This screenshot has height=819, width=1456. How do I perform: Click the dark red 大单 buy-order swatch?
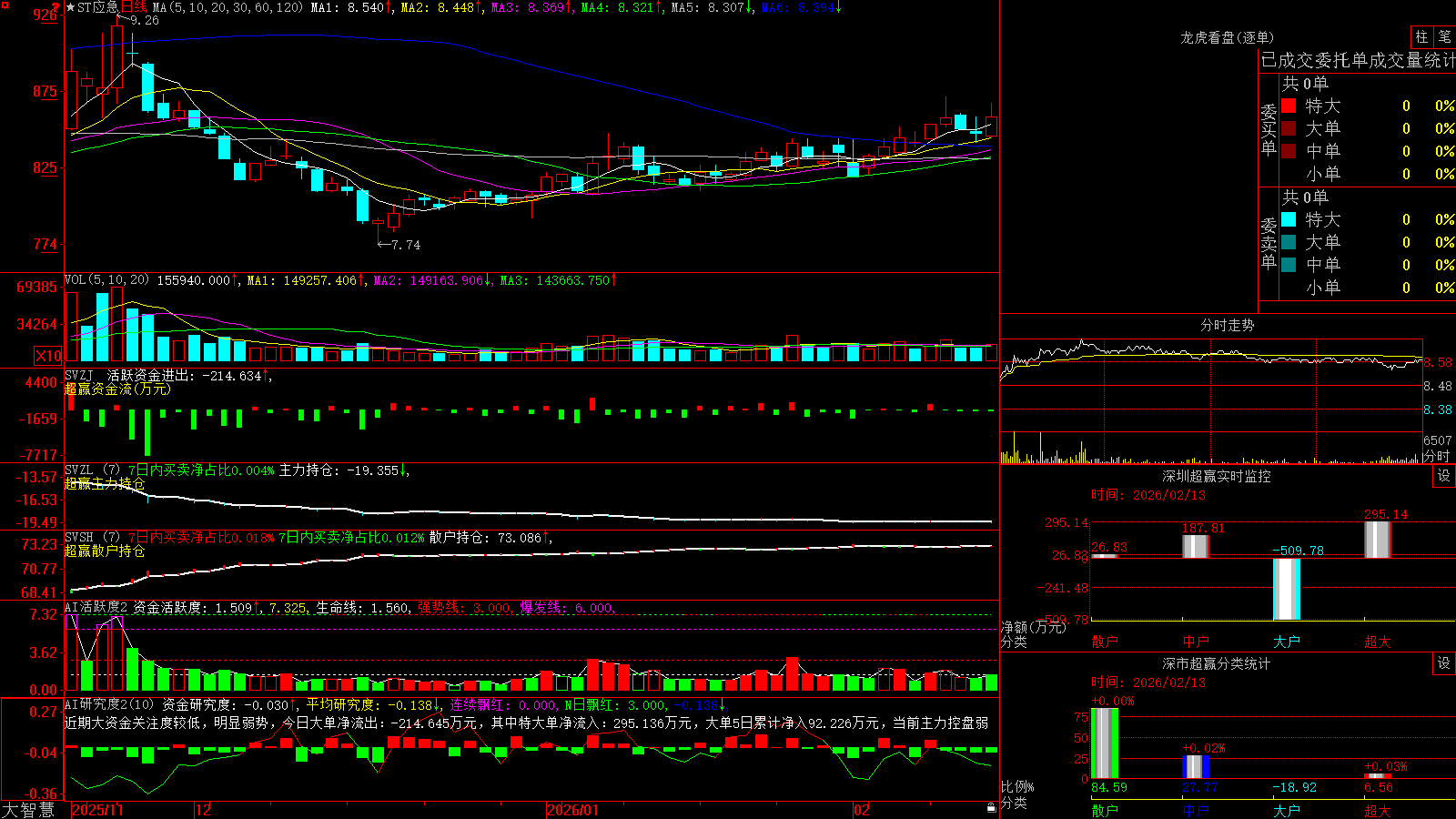point(1289,128)
